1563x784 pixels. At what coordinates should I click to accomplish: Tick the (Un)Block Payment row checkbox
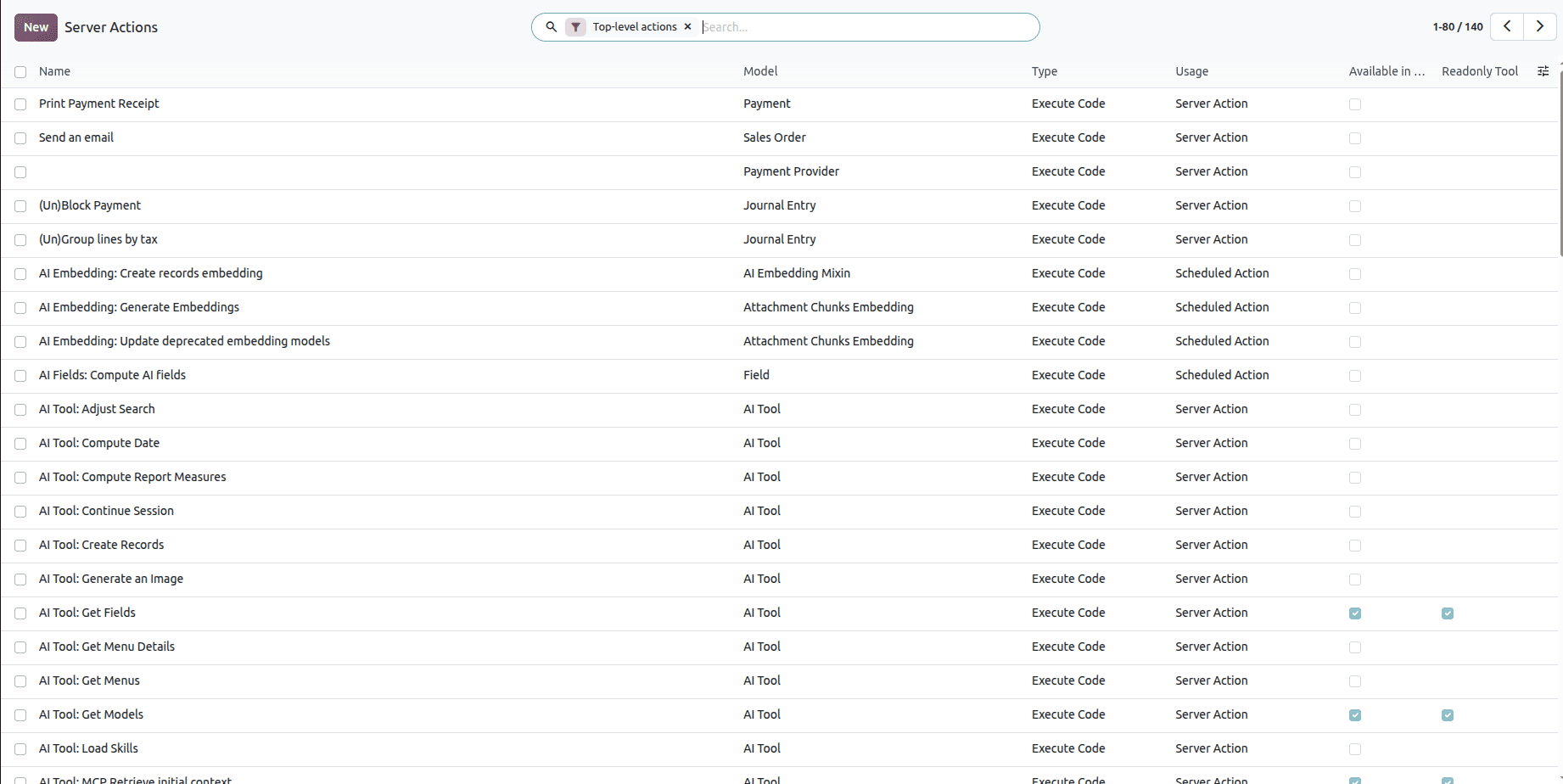pos(20,206)
